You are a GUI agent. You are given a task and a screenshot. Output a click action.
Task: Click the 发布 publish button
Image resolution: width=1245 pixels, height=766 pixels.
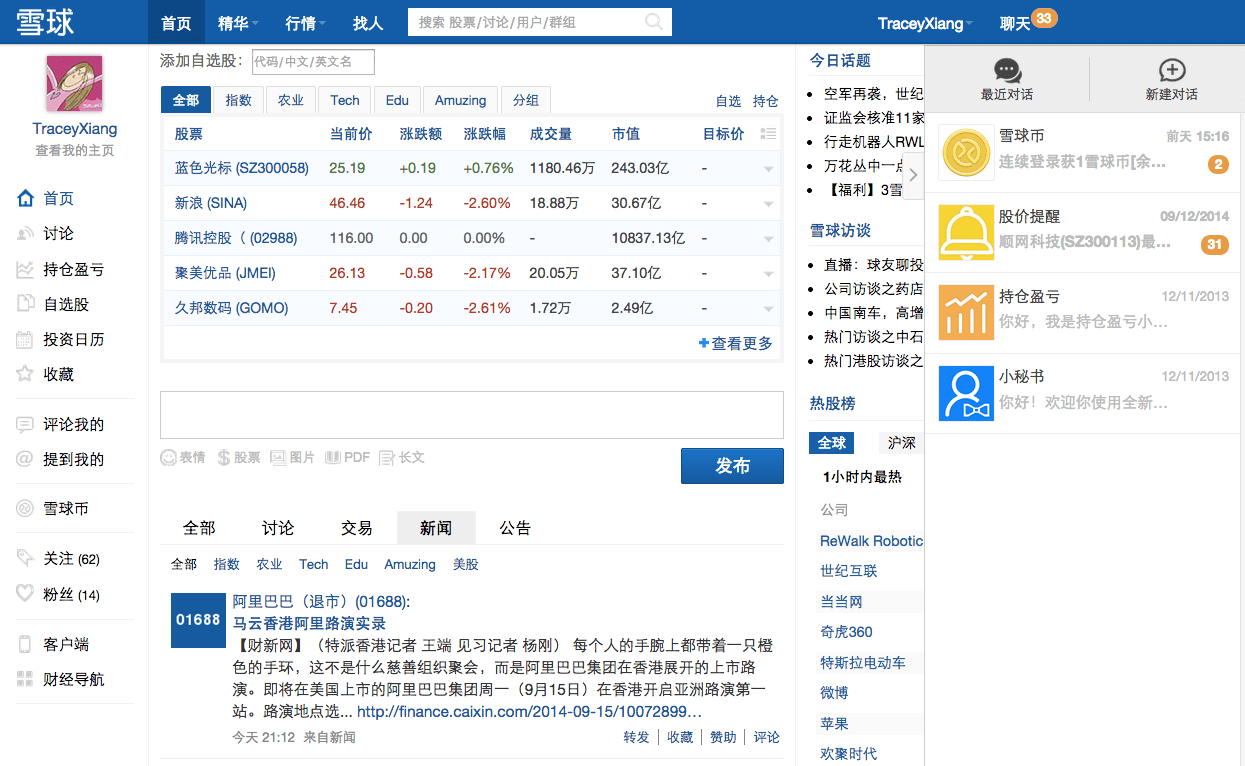coord(732,466)
